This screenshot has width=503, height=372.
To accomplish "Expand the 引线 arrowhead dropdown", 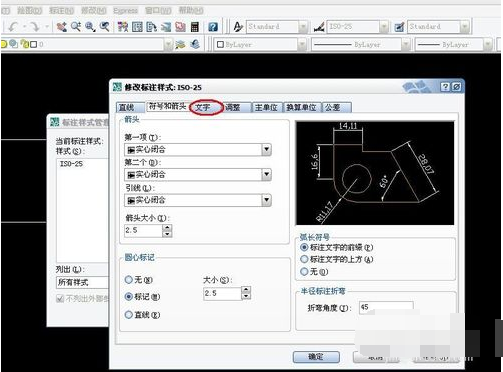I will (266, 200).
